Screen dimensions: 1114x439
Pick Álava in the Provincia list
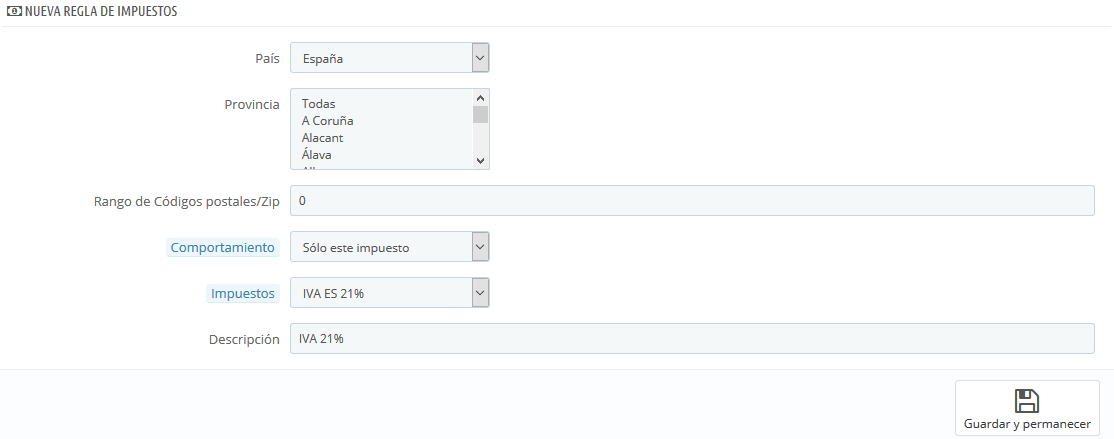click(x=317, y=155)
